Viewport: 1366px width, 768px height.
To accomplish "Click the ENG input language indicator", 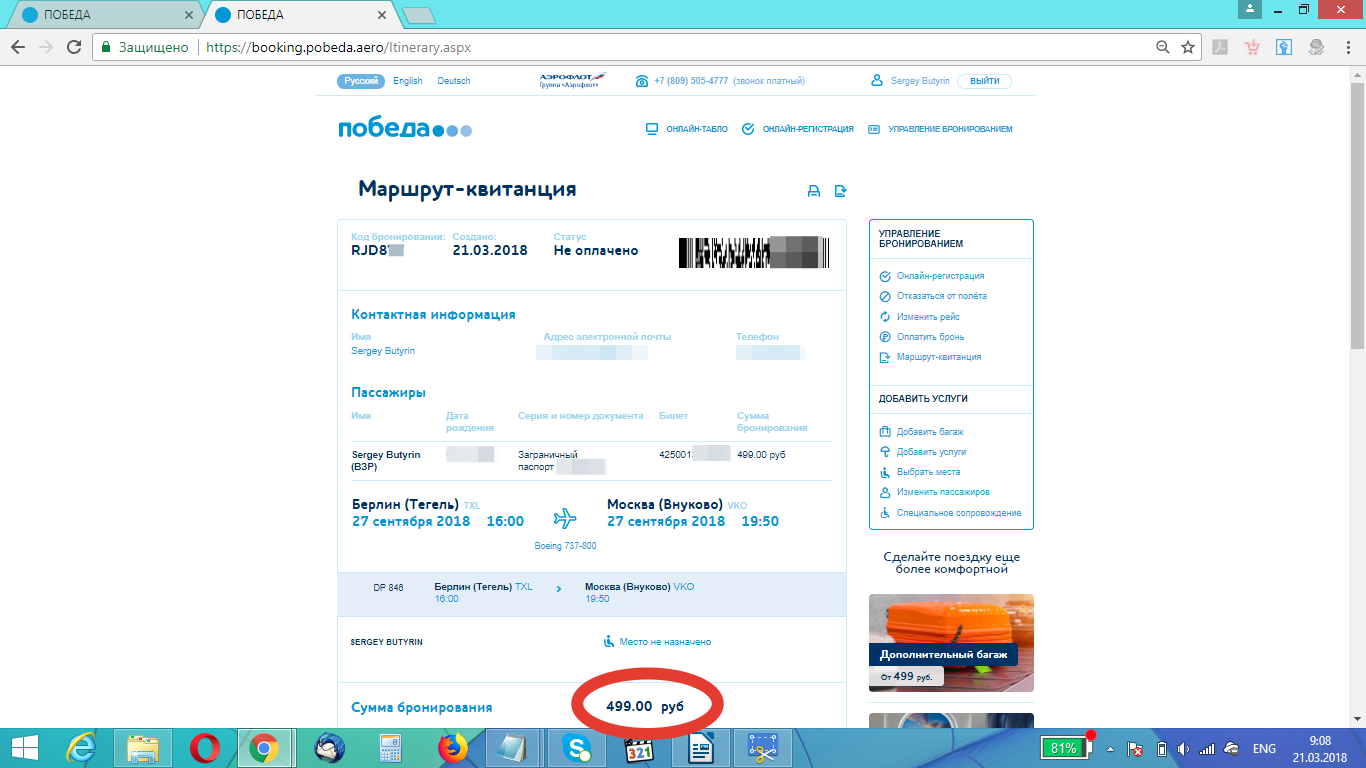I will pos(1264,749).
